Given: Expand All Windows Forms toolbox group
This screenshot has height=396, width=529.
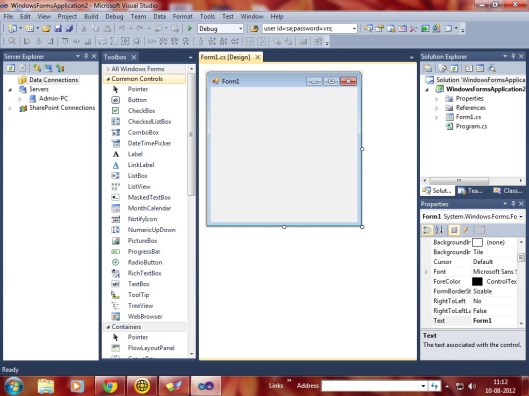Looking at the screenshot, I should tap(108, 69).
